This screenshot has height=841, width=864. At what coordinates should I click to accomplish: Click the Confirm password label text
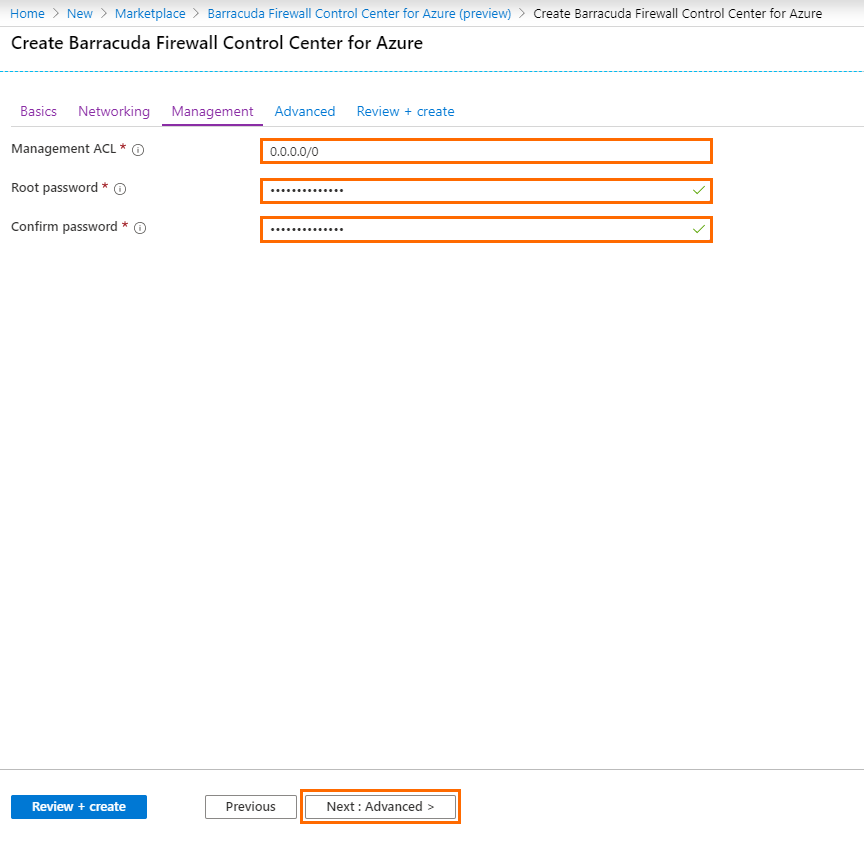click(x=64, y=227)
